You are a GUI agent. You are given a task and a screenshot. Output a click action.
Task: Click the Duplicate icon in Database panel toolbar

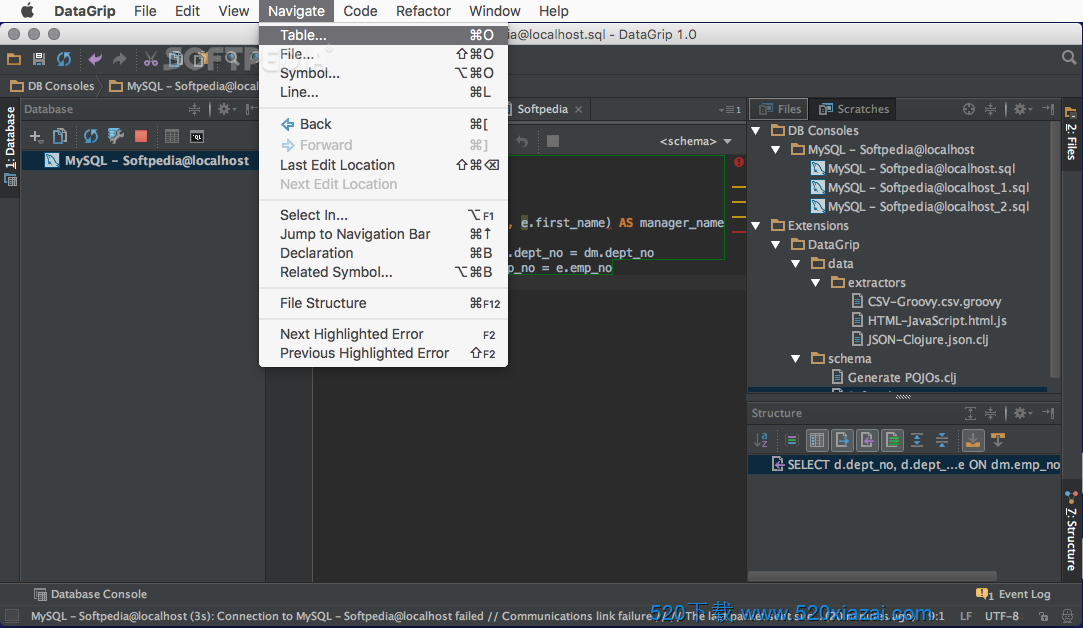point(60,136)
